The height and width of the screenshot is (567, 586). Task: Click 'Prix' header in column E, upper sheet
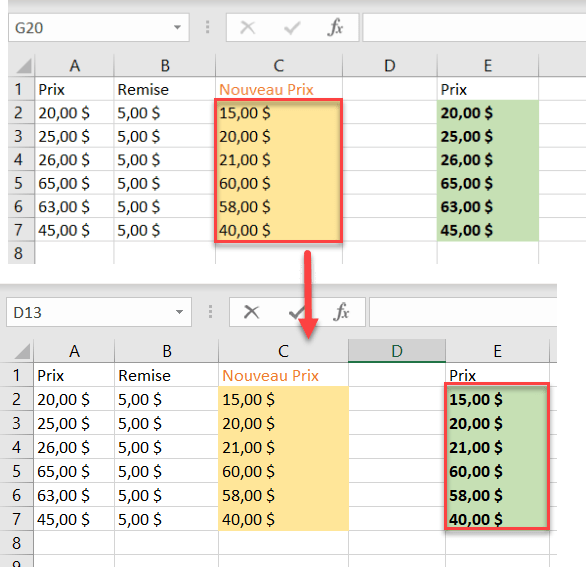488,89
